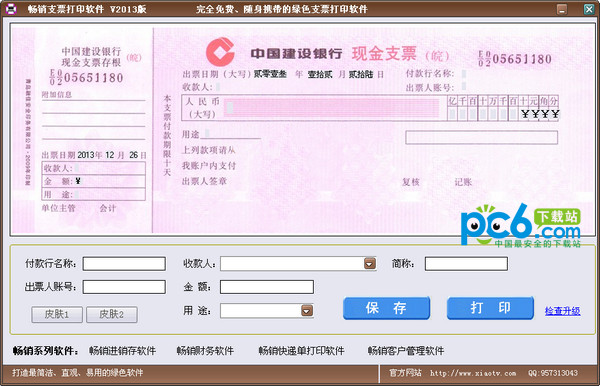Screen dimensions: 600x386
Task: Minimize the check printing window
Action: (x=562, y=9)
